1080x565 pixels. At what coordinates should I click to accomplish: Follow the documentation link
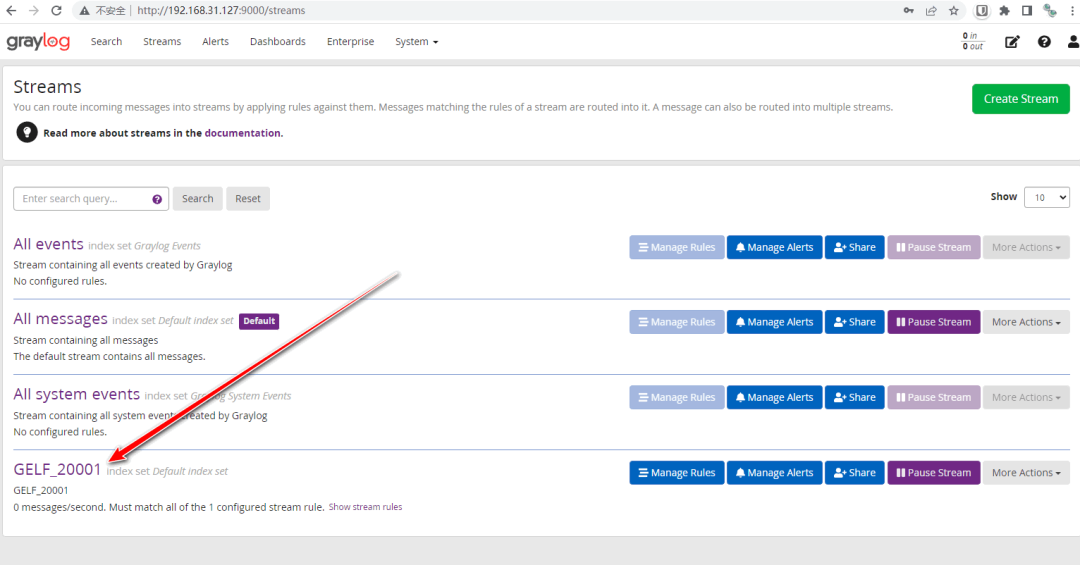[242, 133]
